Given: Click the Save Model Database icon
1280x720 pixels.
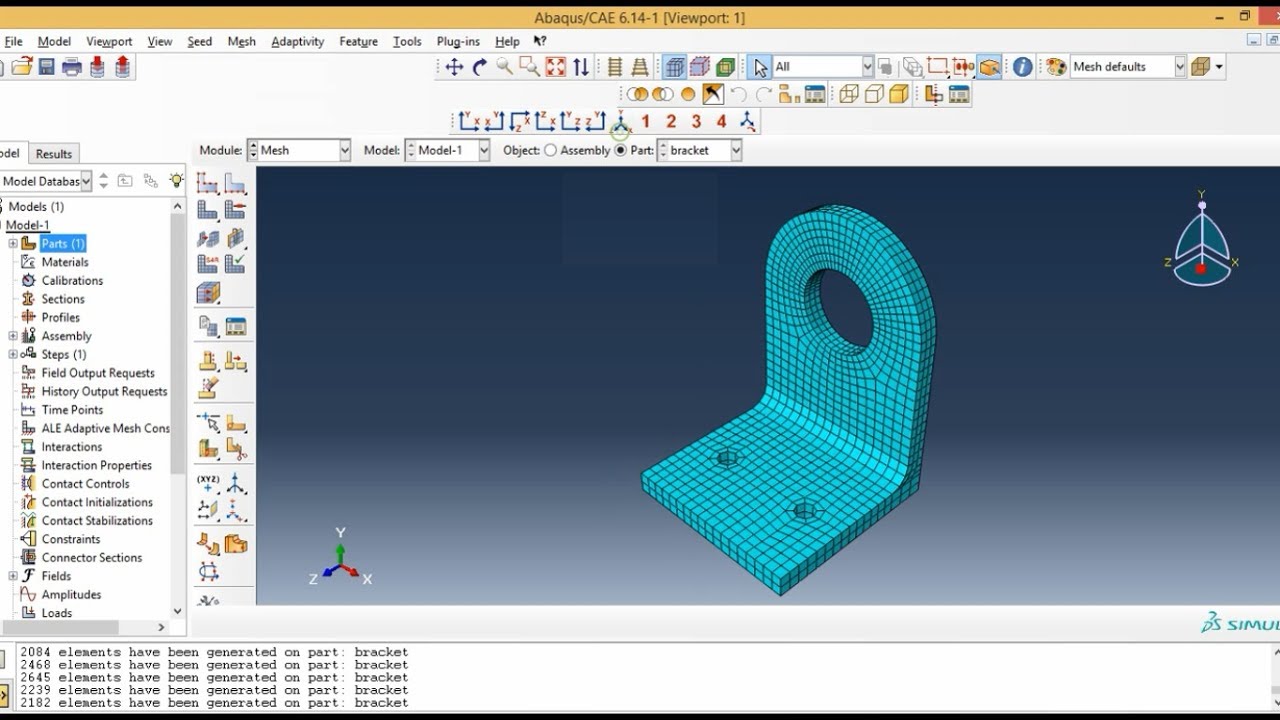Looking at the screenshot, I should click(x=46, y=67).
